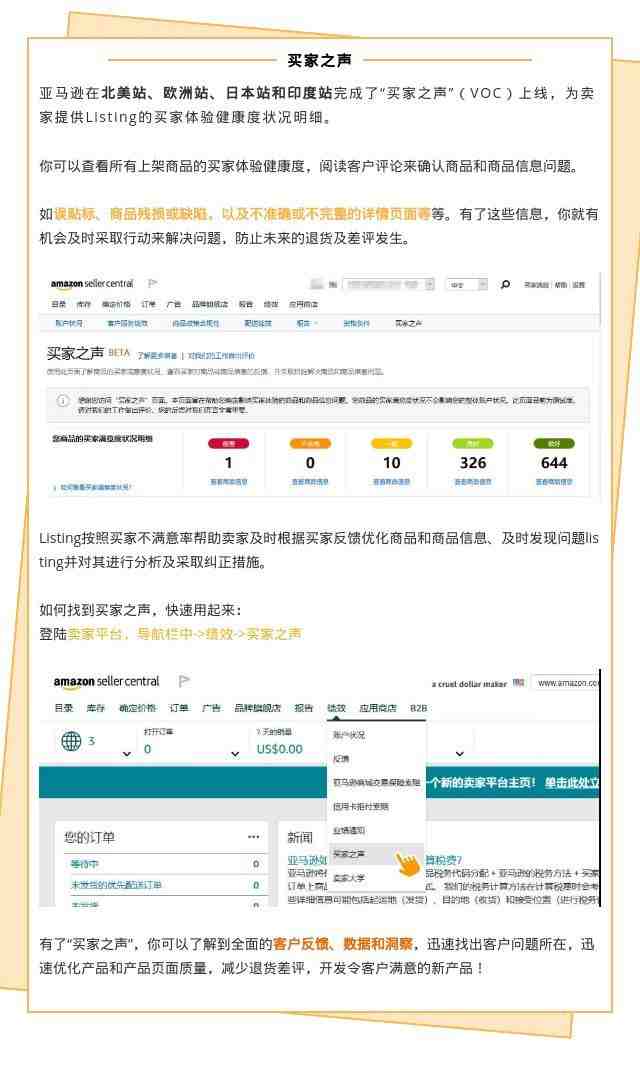Screen dimensions: 640x1074
Task: Select 亚马逊商城交易保障索赔 in dropdown
Action: [x=377, y=782]
